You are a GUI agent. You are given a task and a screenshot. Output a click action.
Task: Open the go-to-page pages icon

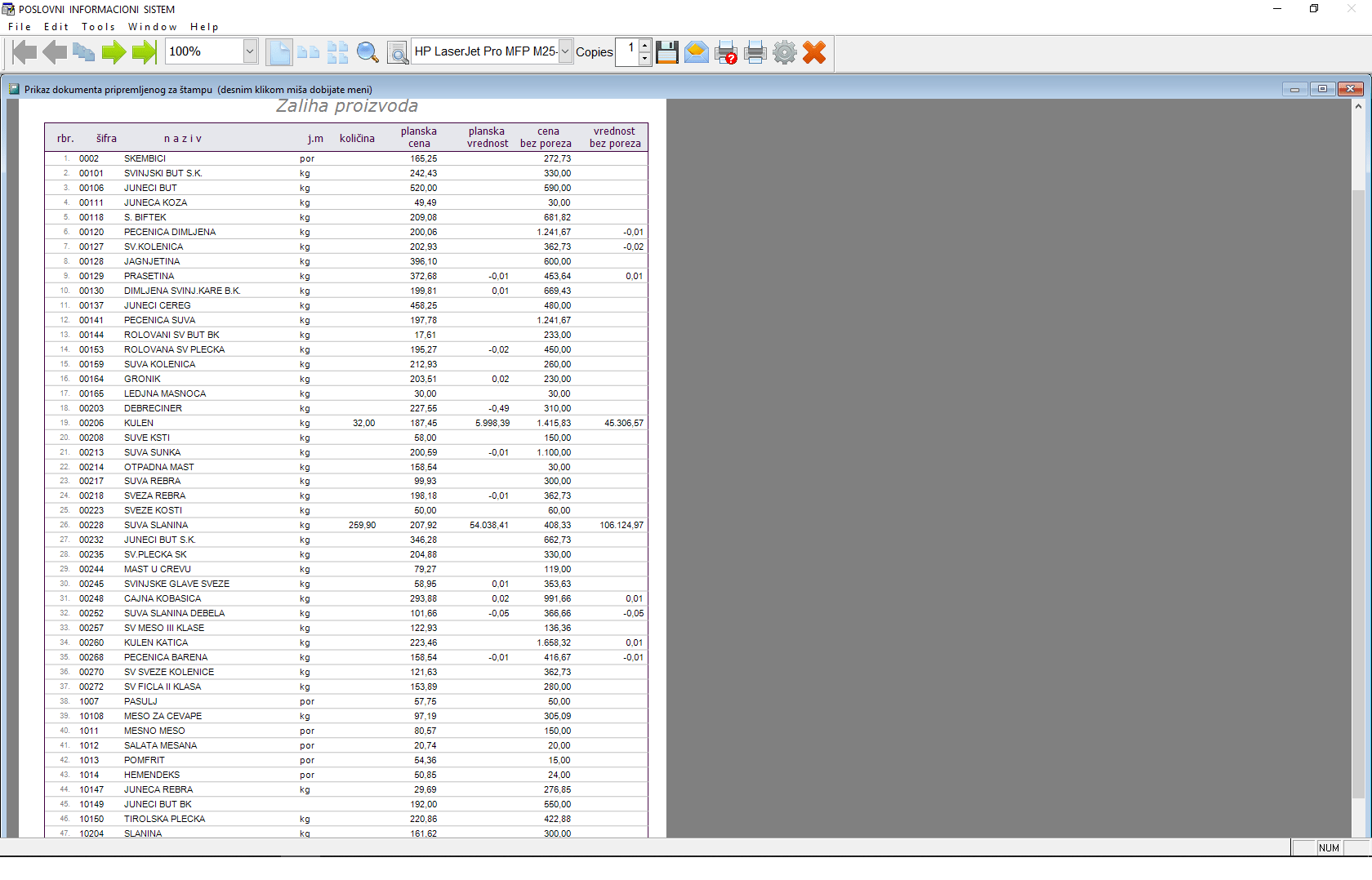[83, 52]
